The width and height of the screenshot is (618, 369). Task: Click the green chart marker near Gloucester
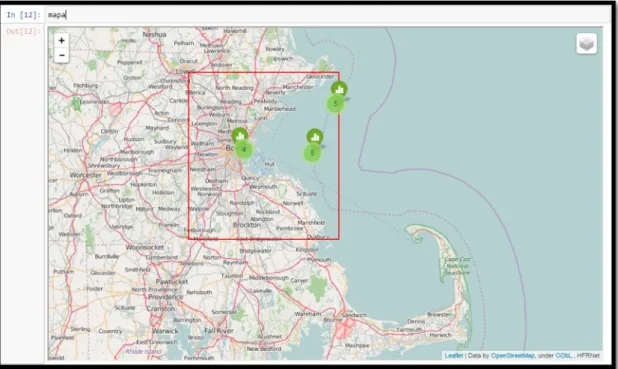coord(339,89)
